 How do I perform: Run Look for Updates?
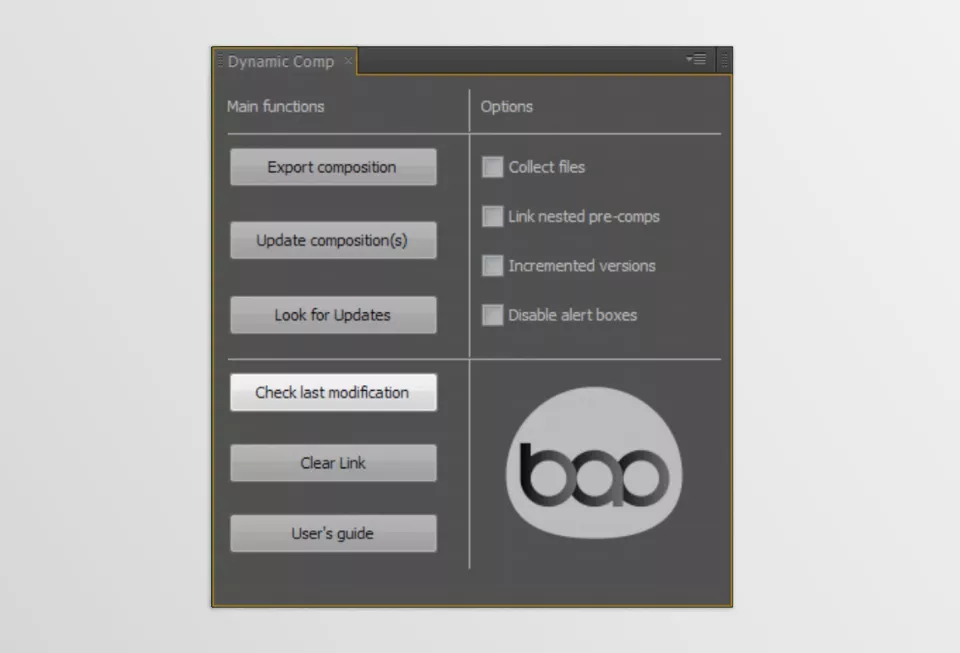pos(333,315)
